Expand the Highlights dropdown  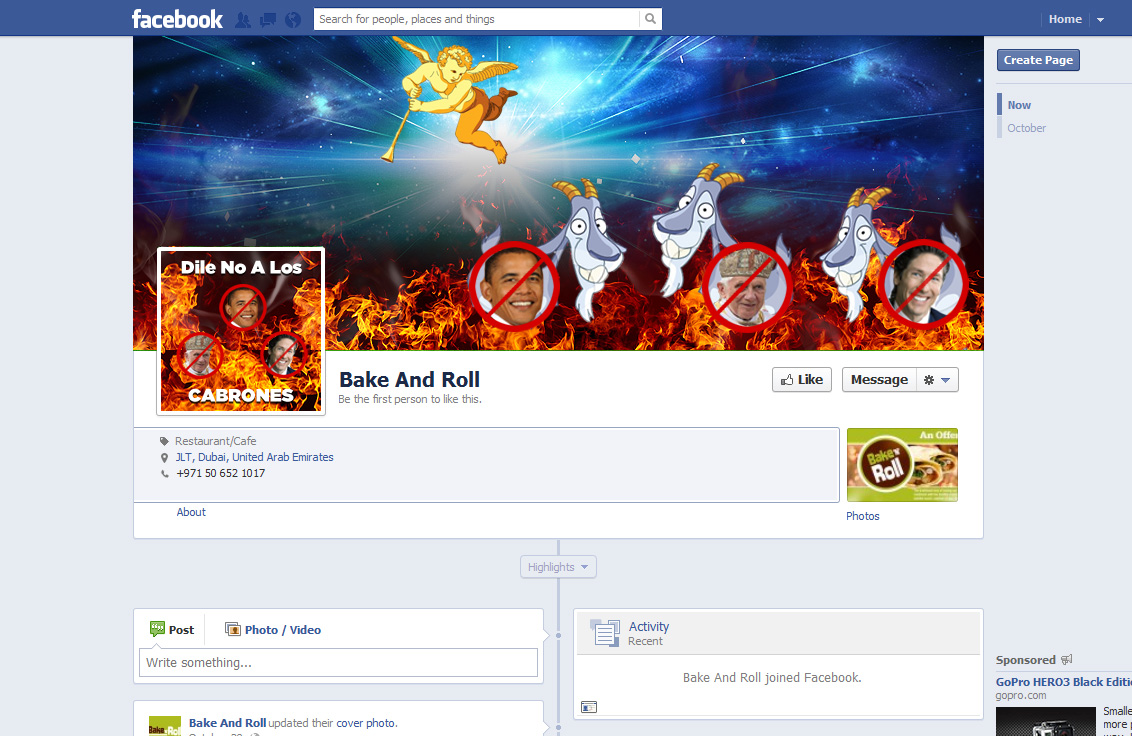click(558, 567)
